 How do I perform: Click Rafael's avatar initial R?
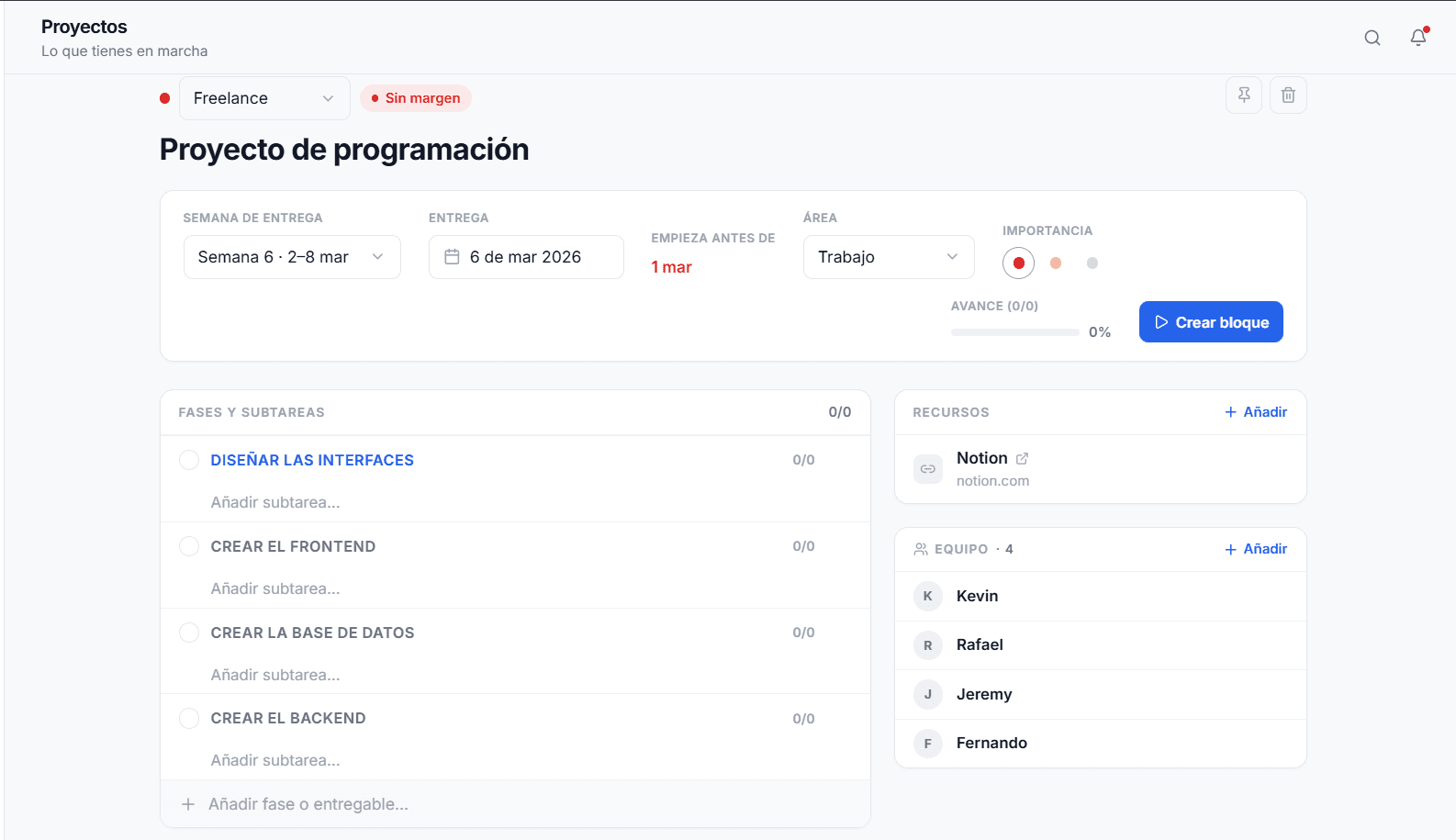tap(928, 645)
